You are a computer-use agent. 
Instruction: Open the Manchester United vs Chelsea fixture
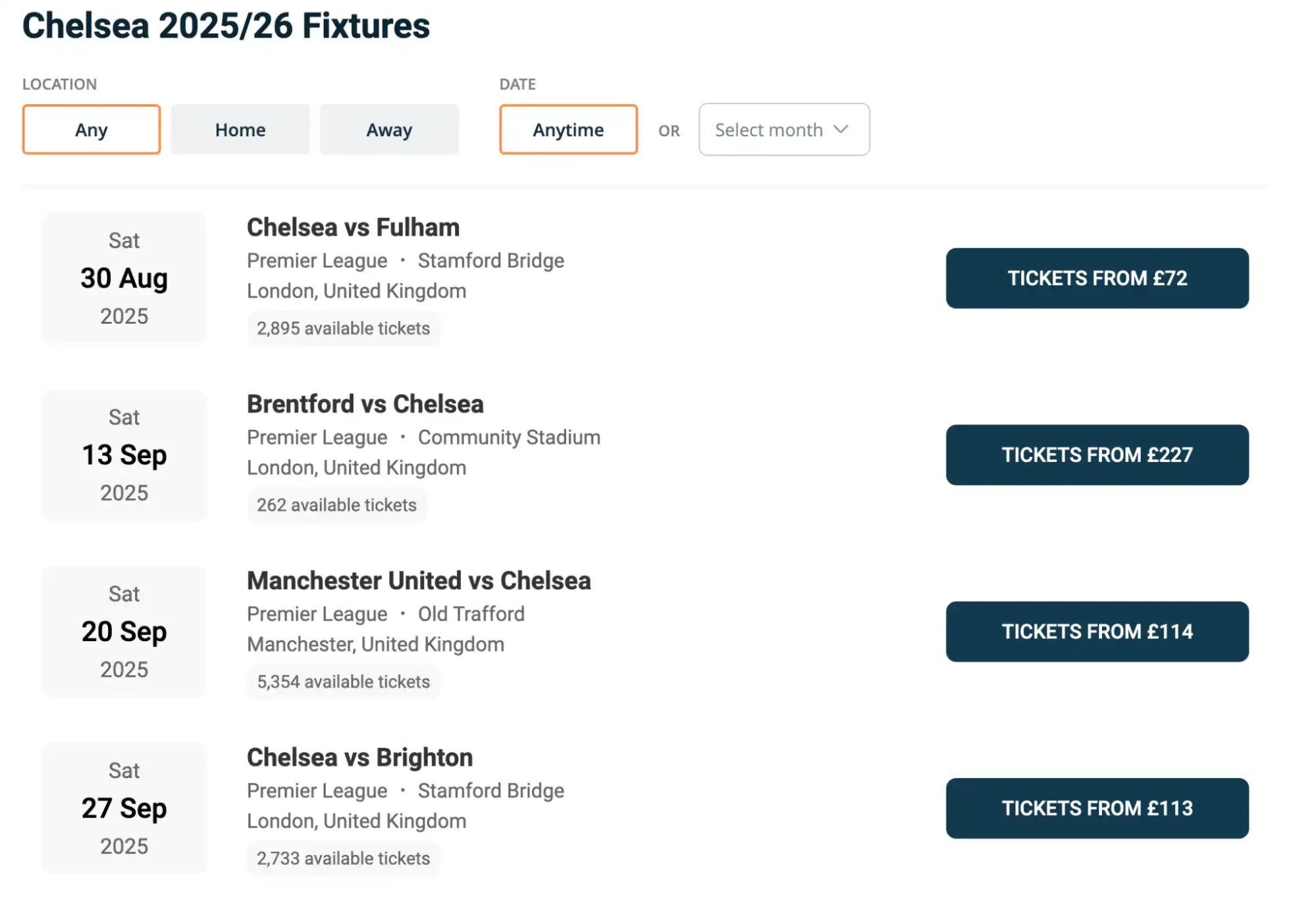point(419,581)
